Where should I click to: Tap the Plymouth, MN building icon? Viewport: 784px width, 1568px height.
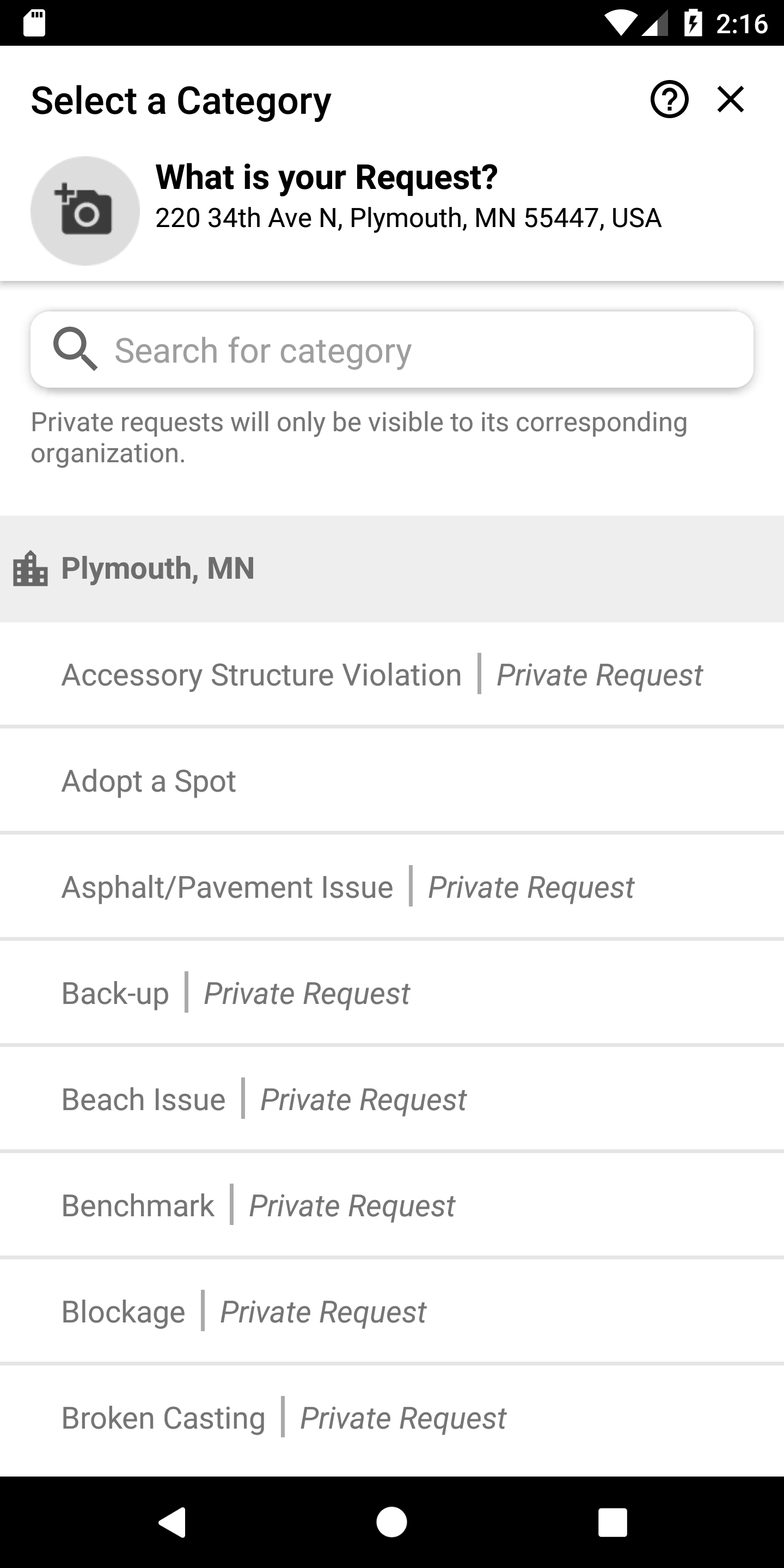pos(30,568)
